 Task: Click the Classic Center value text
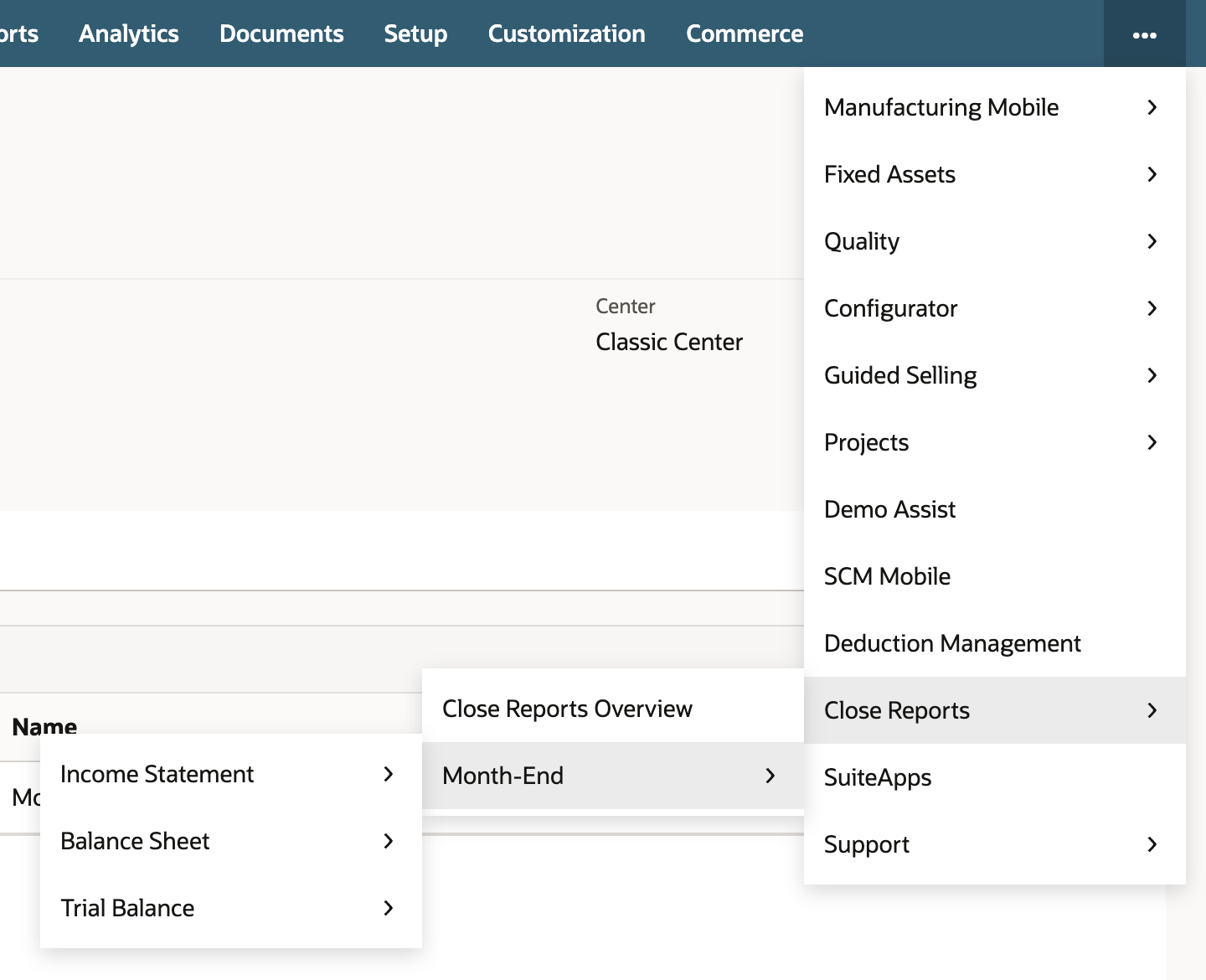(x=669, y=342)
